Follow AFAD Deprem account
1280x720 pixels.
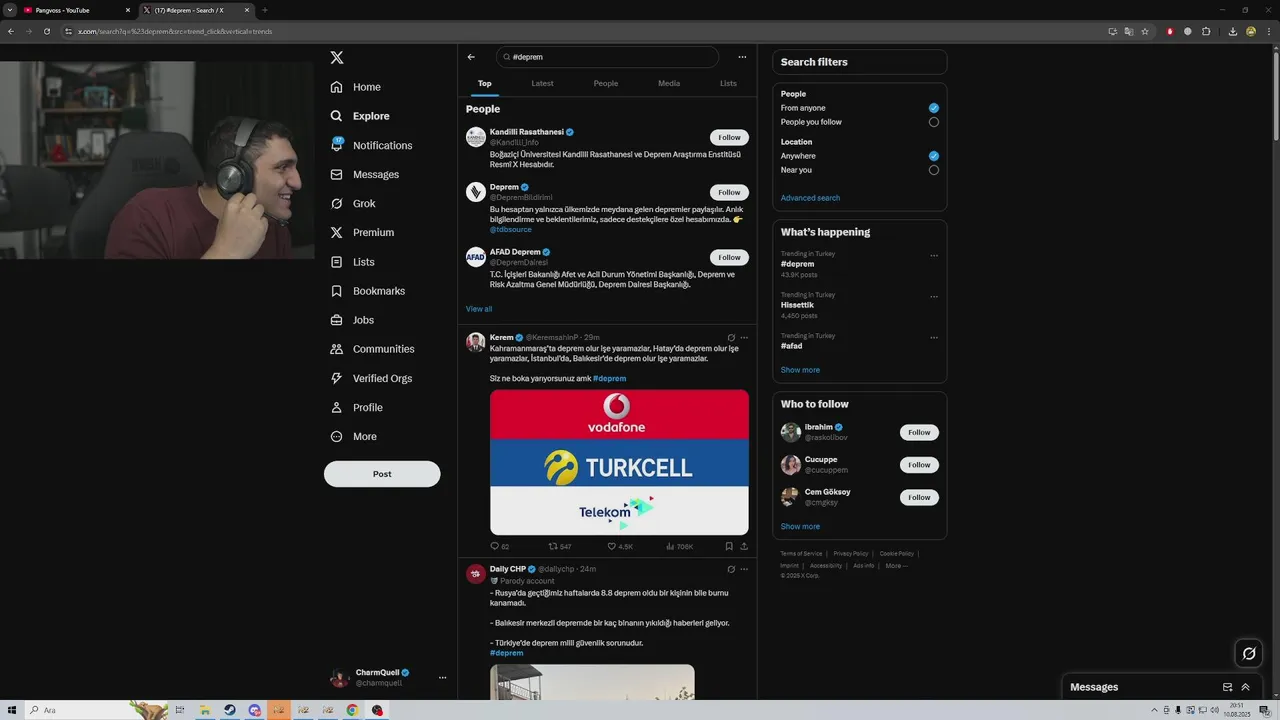(729, 257)
